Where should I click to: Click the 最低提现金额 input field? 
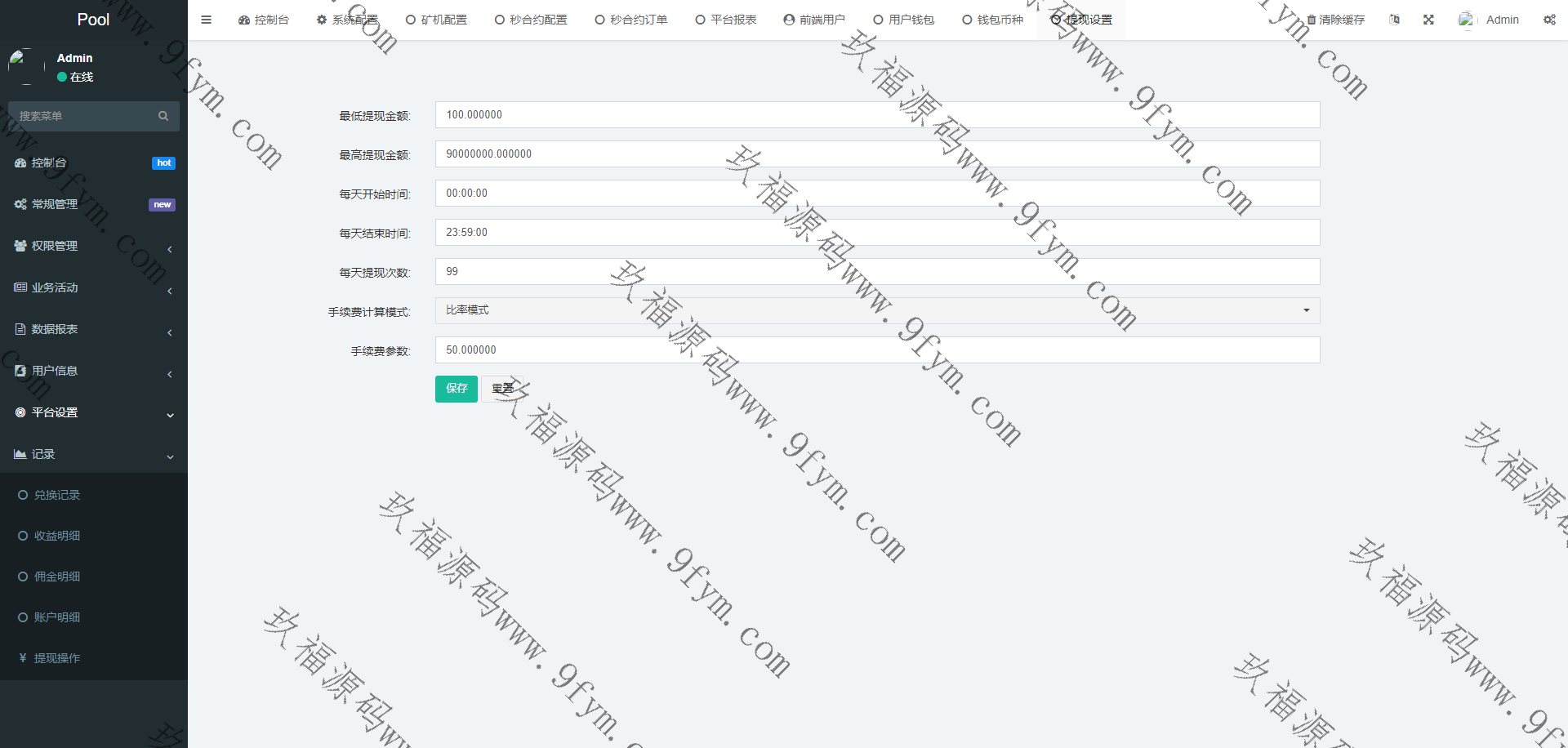coord(877,115)
